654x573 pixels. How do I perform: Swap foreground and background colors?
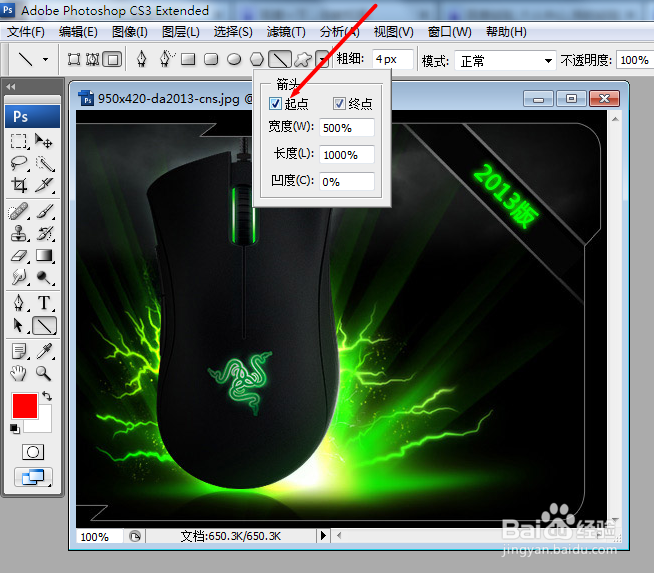[x=47, y=395]
